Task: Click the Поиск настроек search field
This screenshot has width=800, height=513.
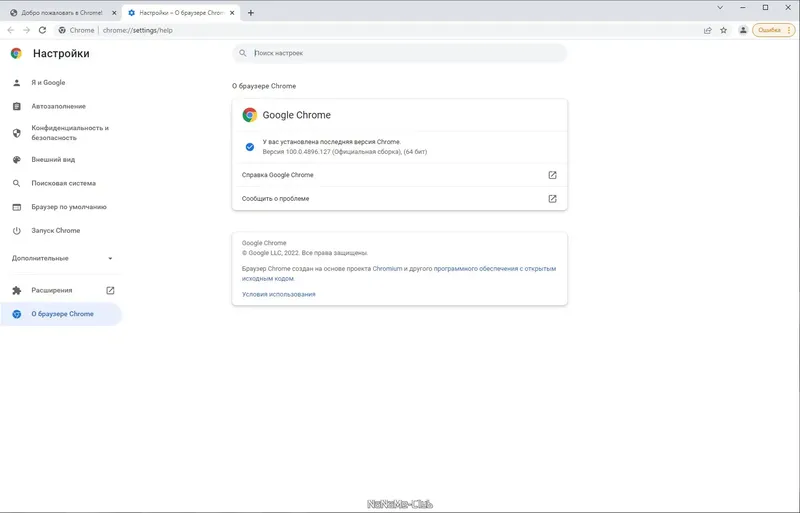Action: point(399,53)
